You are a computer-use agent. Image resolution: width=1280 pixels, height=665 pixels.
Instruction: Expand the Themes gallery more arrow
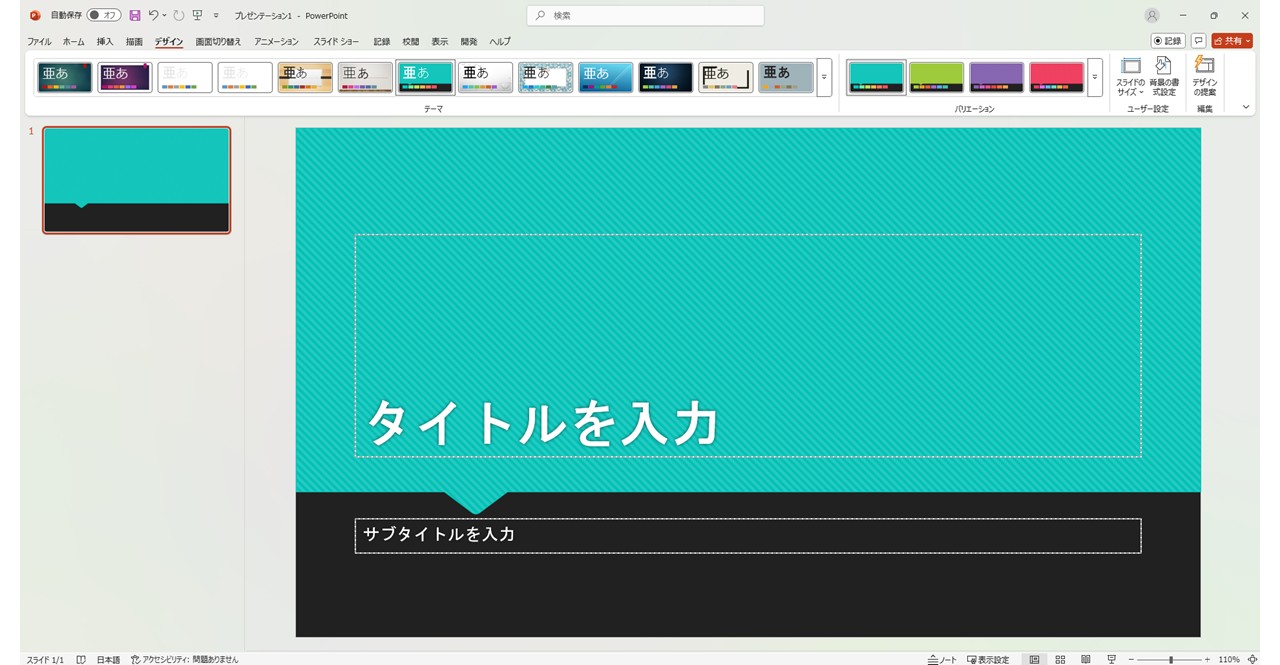[x=824, y=78]
